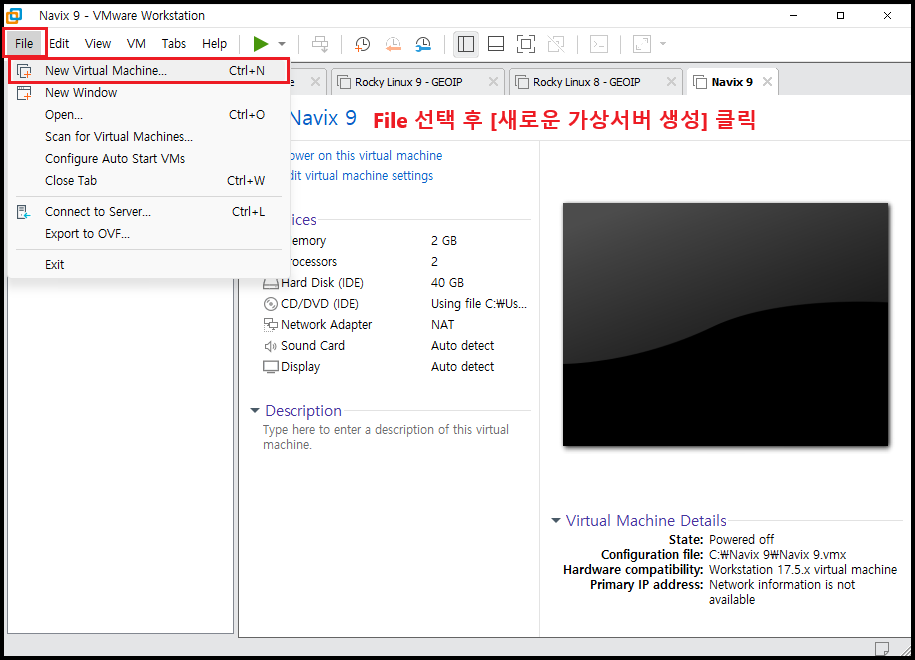Choose Configure Auto Start VMs
This screenshot has height=660, width=915.
click(x=149, y=159)
